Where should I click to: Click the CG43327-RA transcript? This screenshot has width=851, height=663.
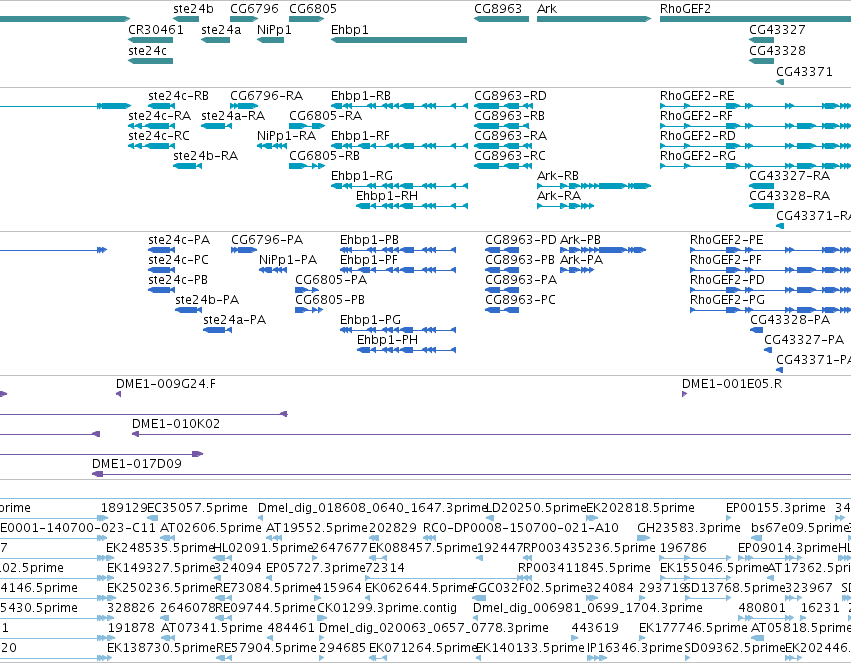tap(761, 186)
